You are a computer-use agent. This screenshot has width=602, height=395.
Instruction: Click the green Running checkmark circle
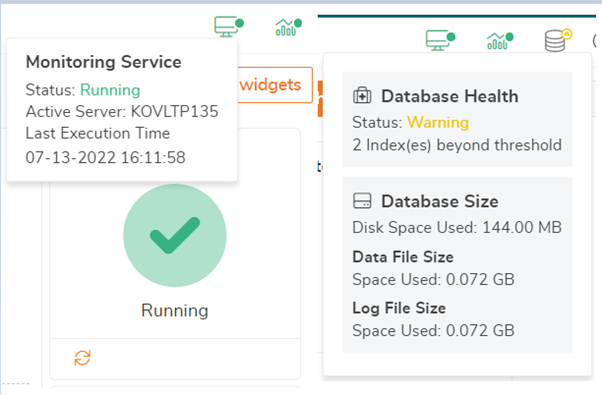(x=175, y=235)
